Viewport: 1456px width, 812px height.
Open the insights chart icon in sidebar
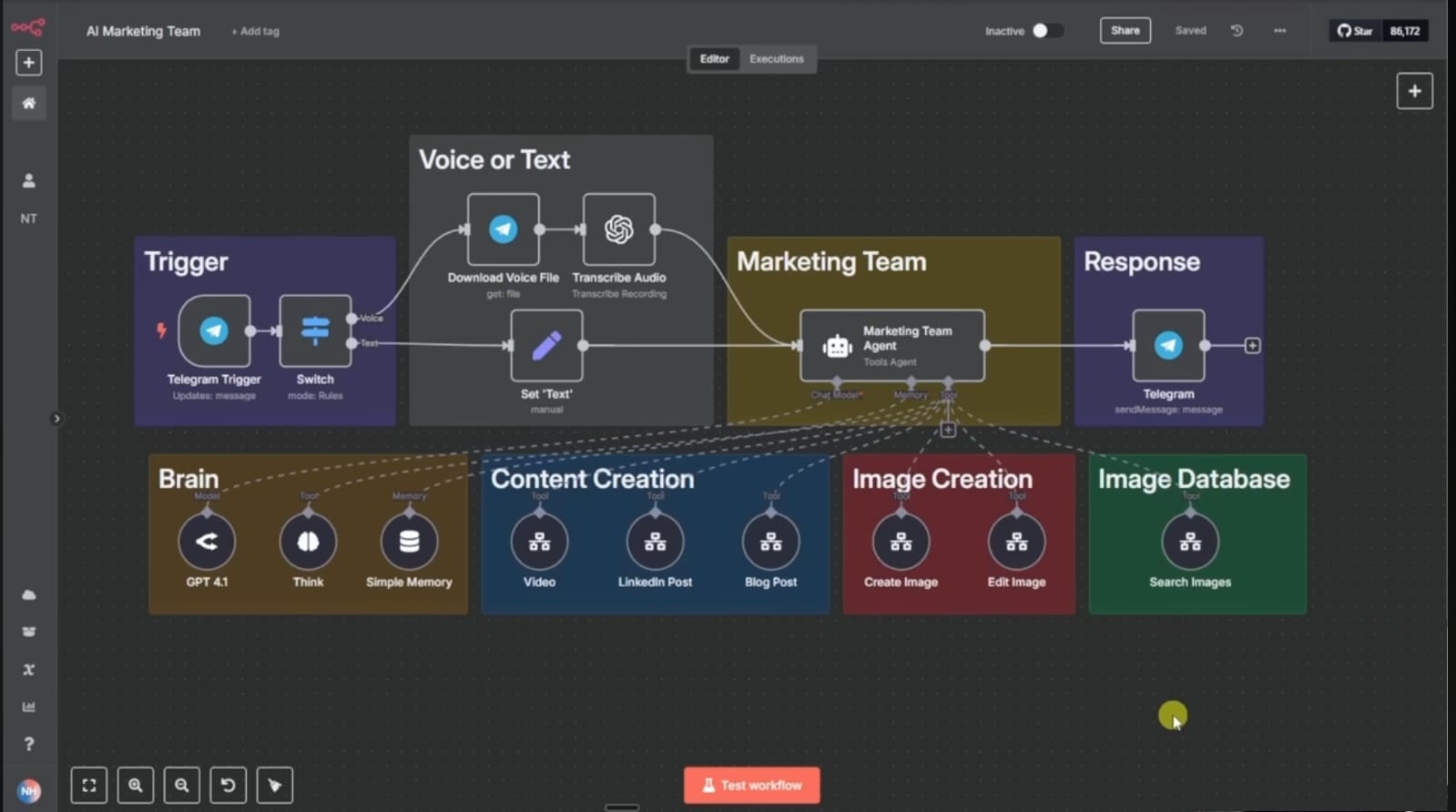[x=28, y=706]
